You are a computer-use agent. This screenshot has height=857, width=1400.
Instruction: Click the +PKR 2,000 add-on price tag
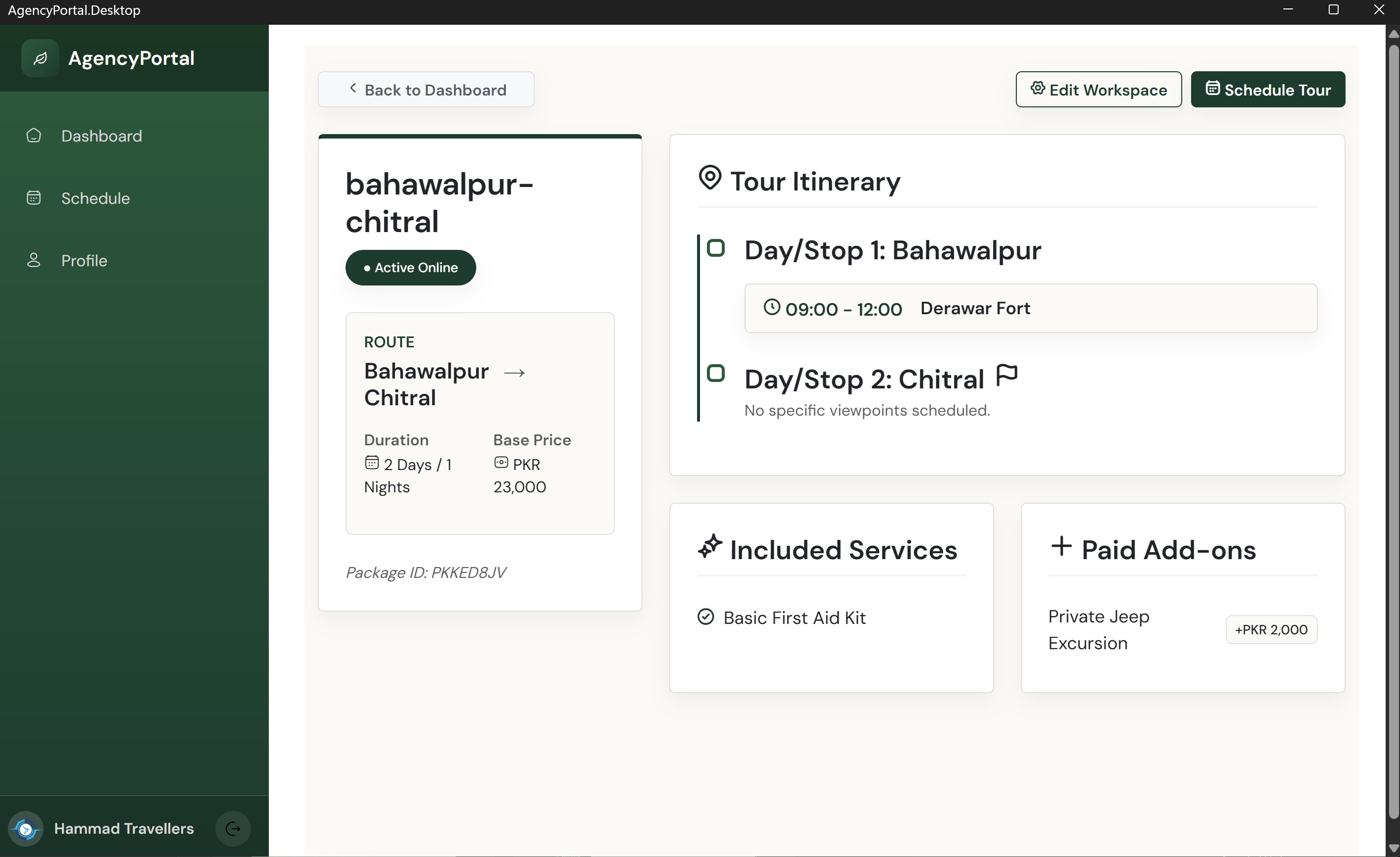[1271, 630]
